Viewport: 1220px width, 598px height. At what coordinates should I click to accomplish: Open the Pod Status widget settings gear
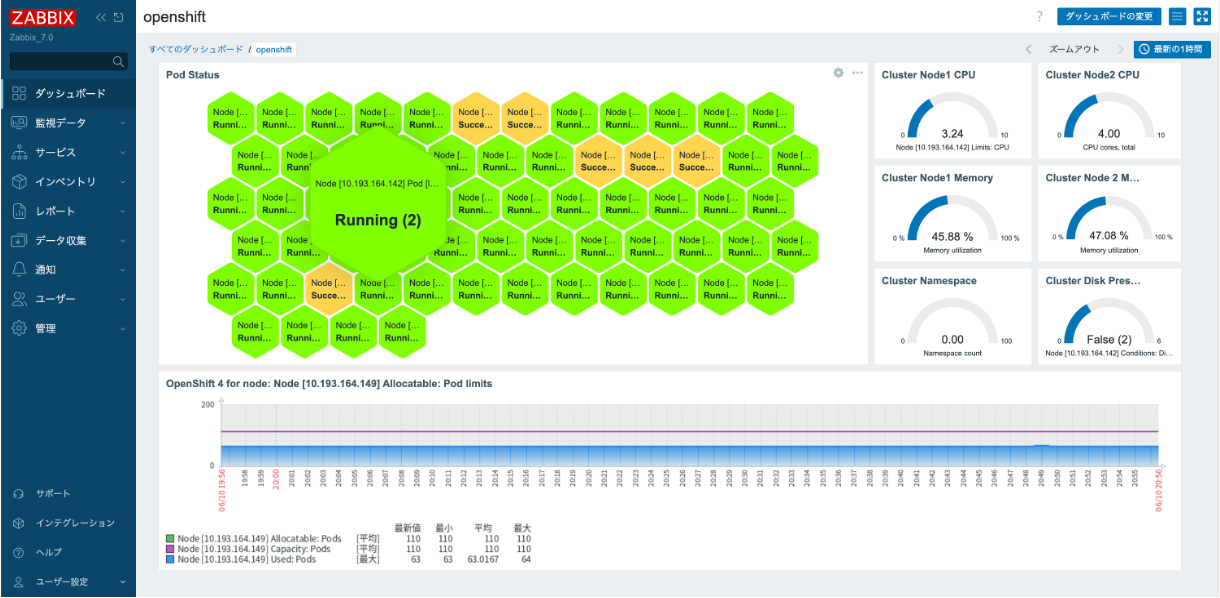[838, 73]
